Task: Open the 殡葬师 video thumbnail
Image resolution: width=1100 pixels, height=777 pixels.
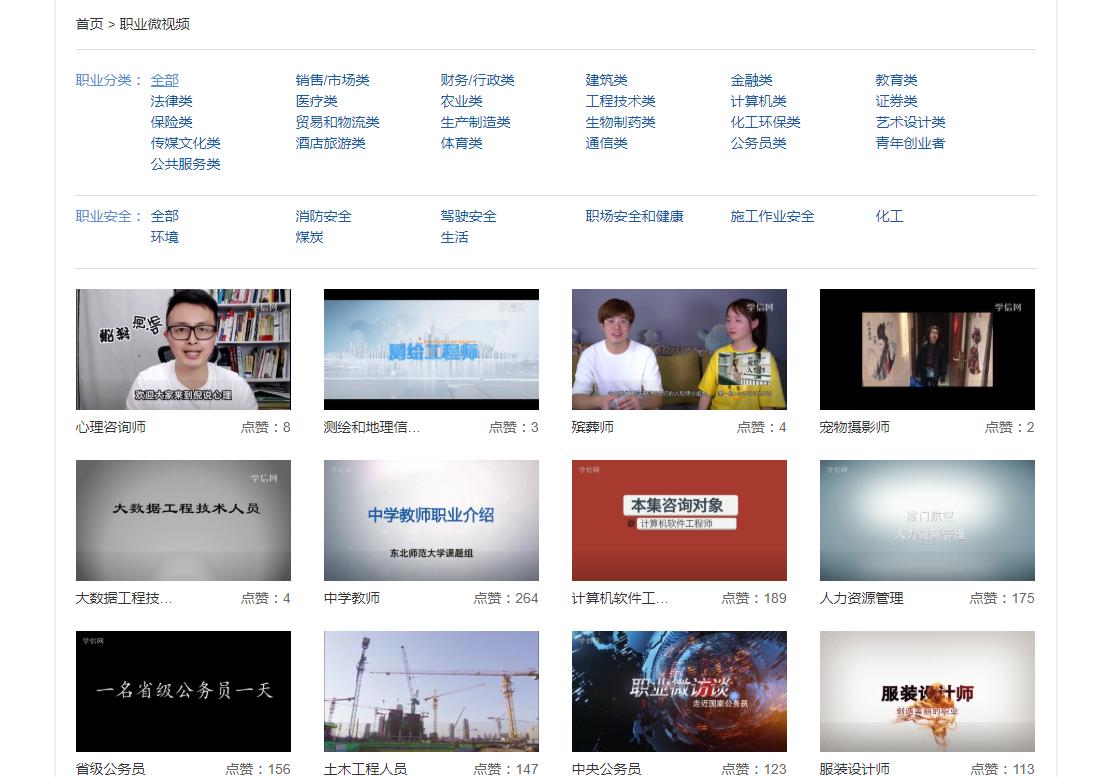Action: [x=679, y=349]
